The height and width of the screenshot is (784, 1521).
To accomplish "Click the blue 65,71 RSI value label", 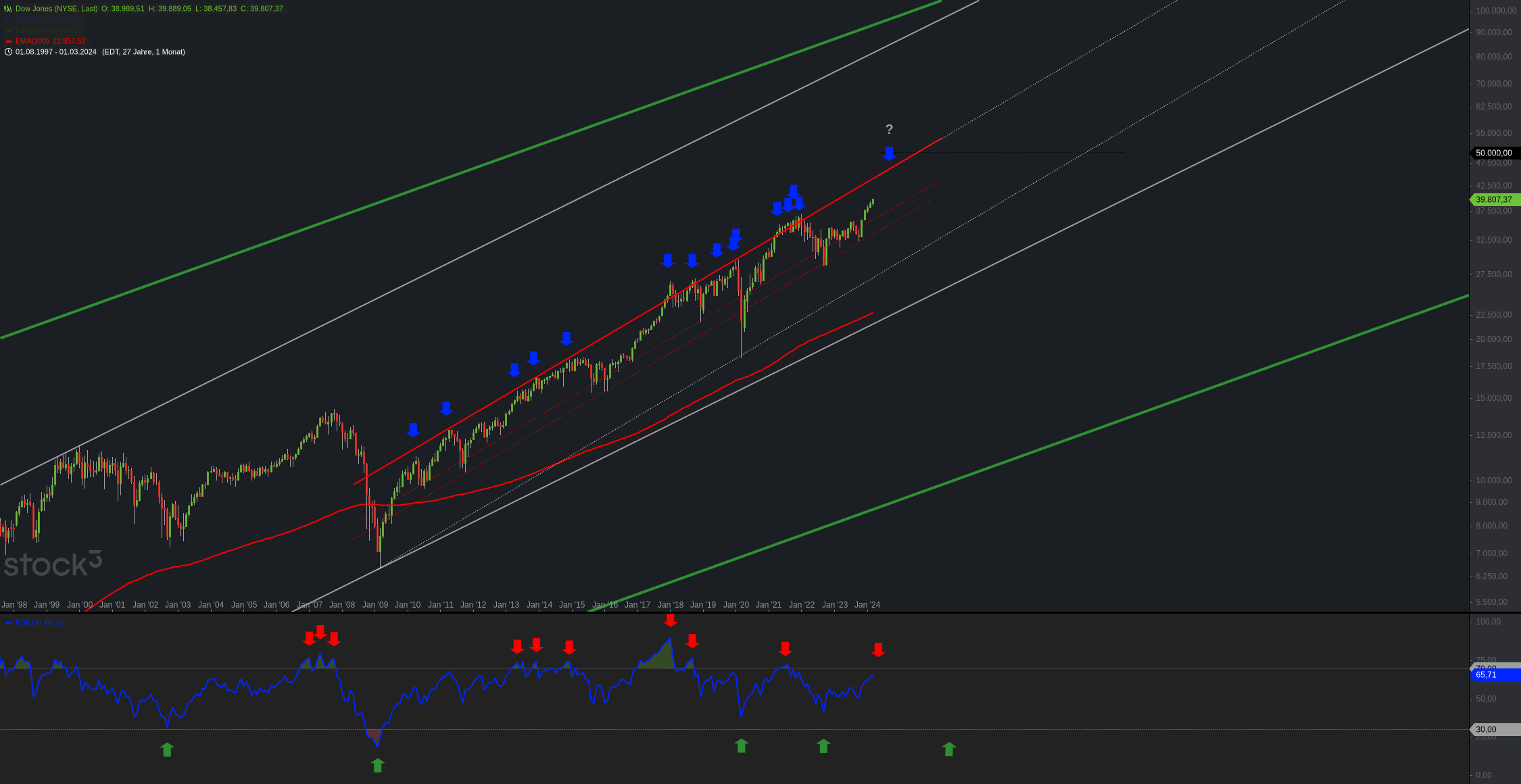I will pos(1495,675).
